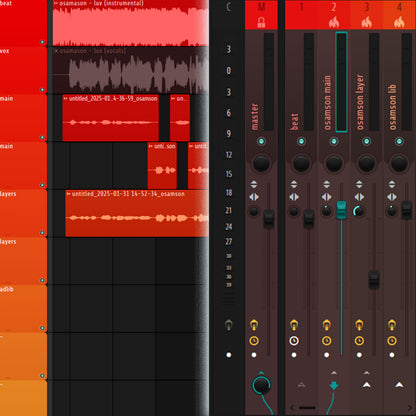This screenshot has height=416, width=416.
Task: Invert polarity on osamson main channel
Action: tap(326, 185)
